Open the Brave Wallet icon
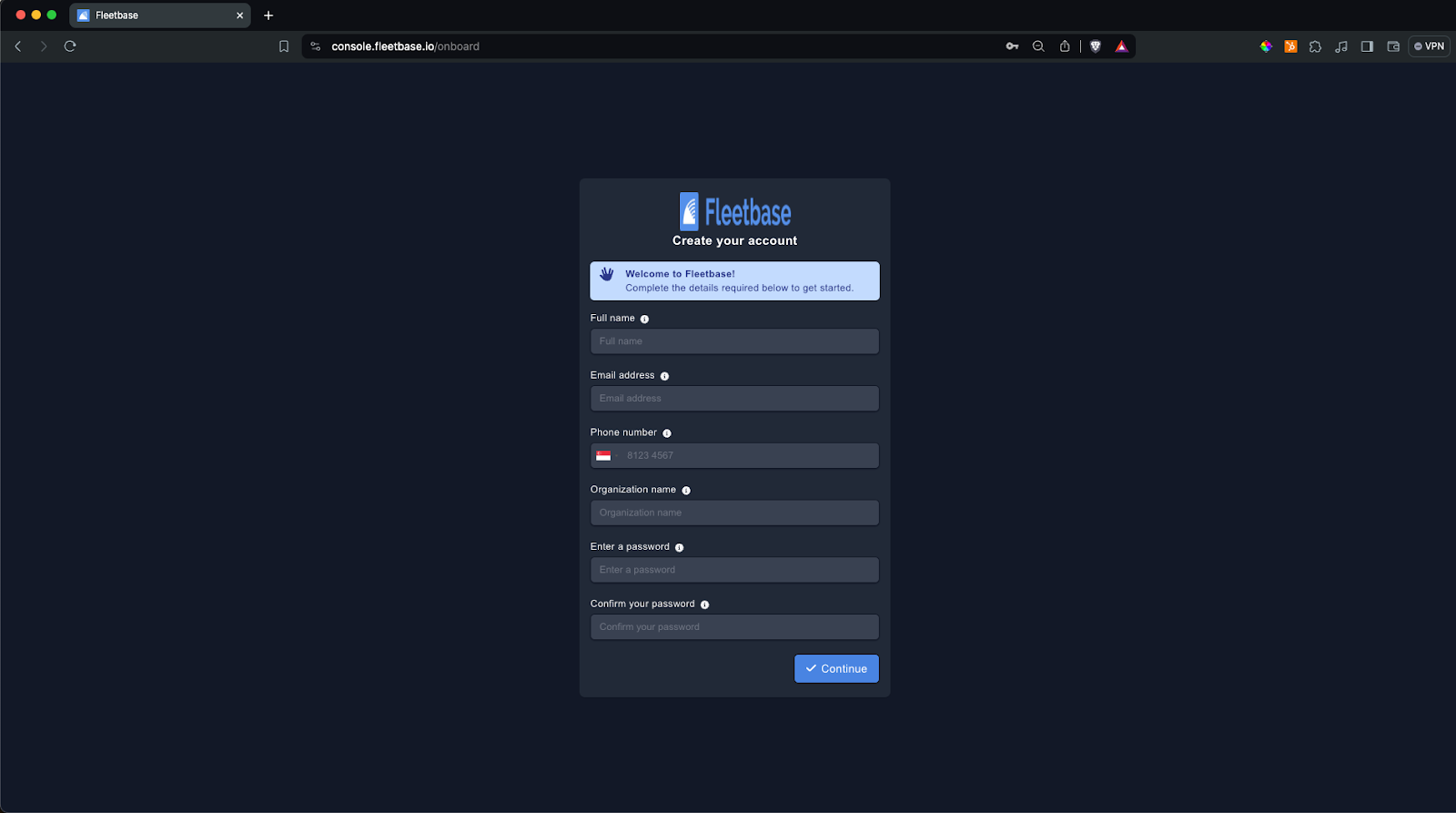This screenshot has width=1456, height=813. pos(1393,46)
